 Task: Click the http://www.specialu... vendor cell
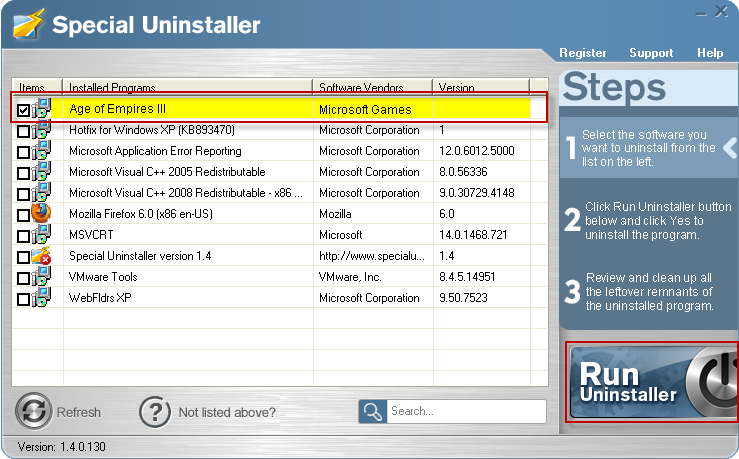click(x=372, y=256)
